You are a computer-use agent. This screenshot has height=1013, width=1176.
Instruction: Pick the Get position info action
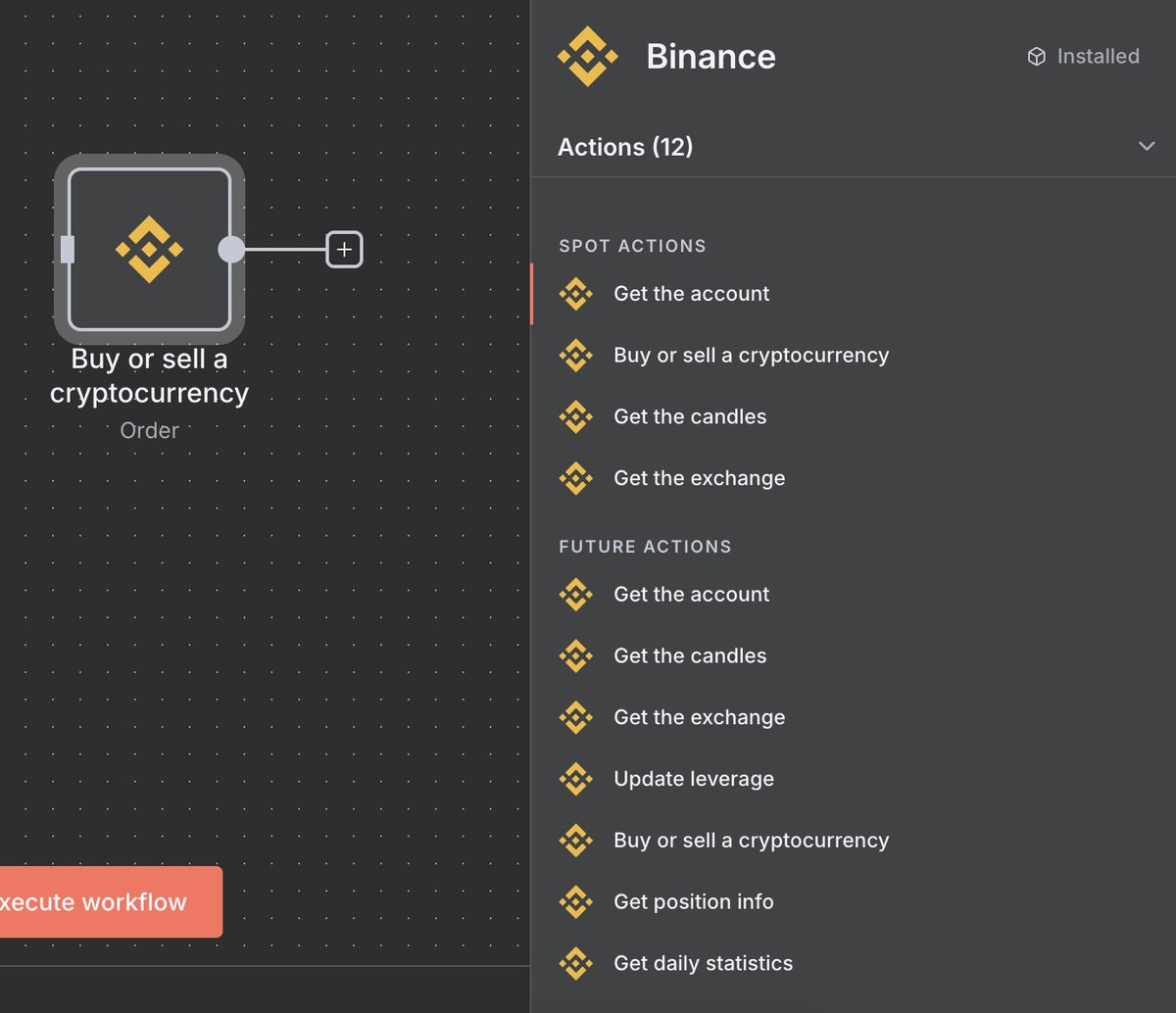point(854,902)
